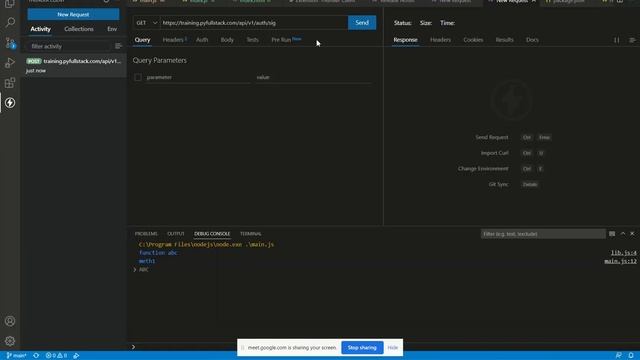The image size is (640, 360).
Task: Click the notifications bell in status bar
Action: tap(631, 356)
